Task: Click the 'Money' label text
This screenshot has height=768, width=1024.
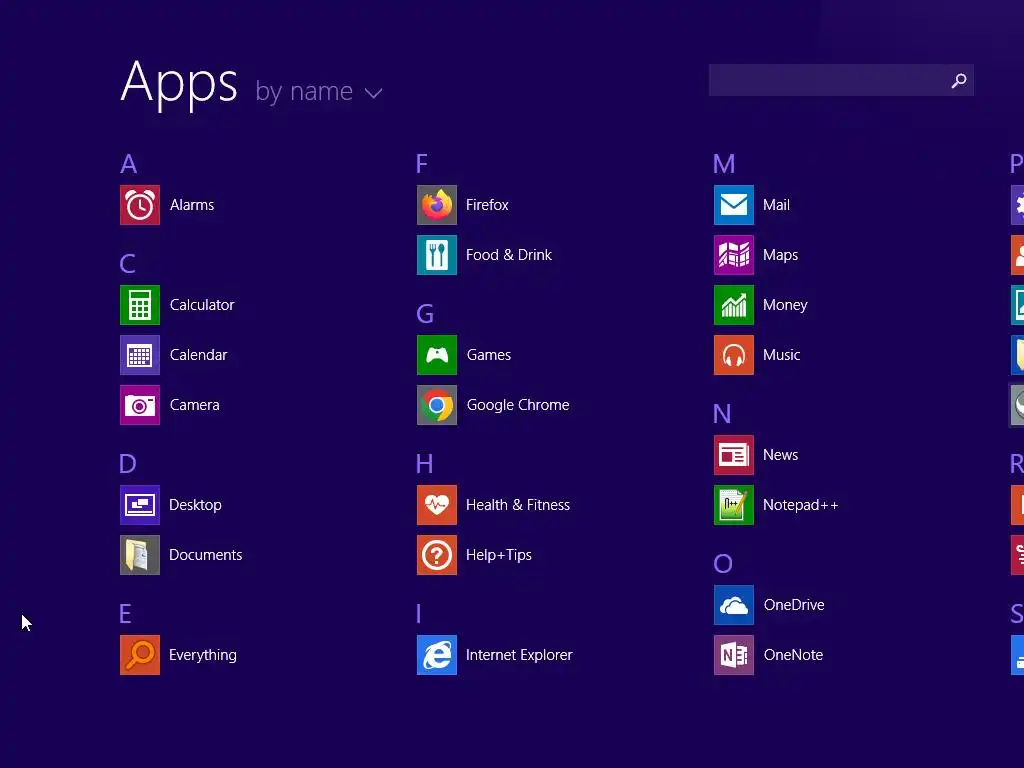Action: [x=786, y=306]
